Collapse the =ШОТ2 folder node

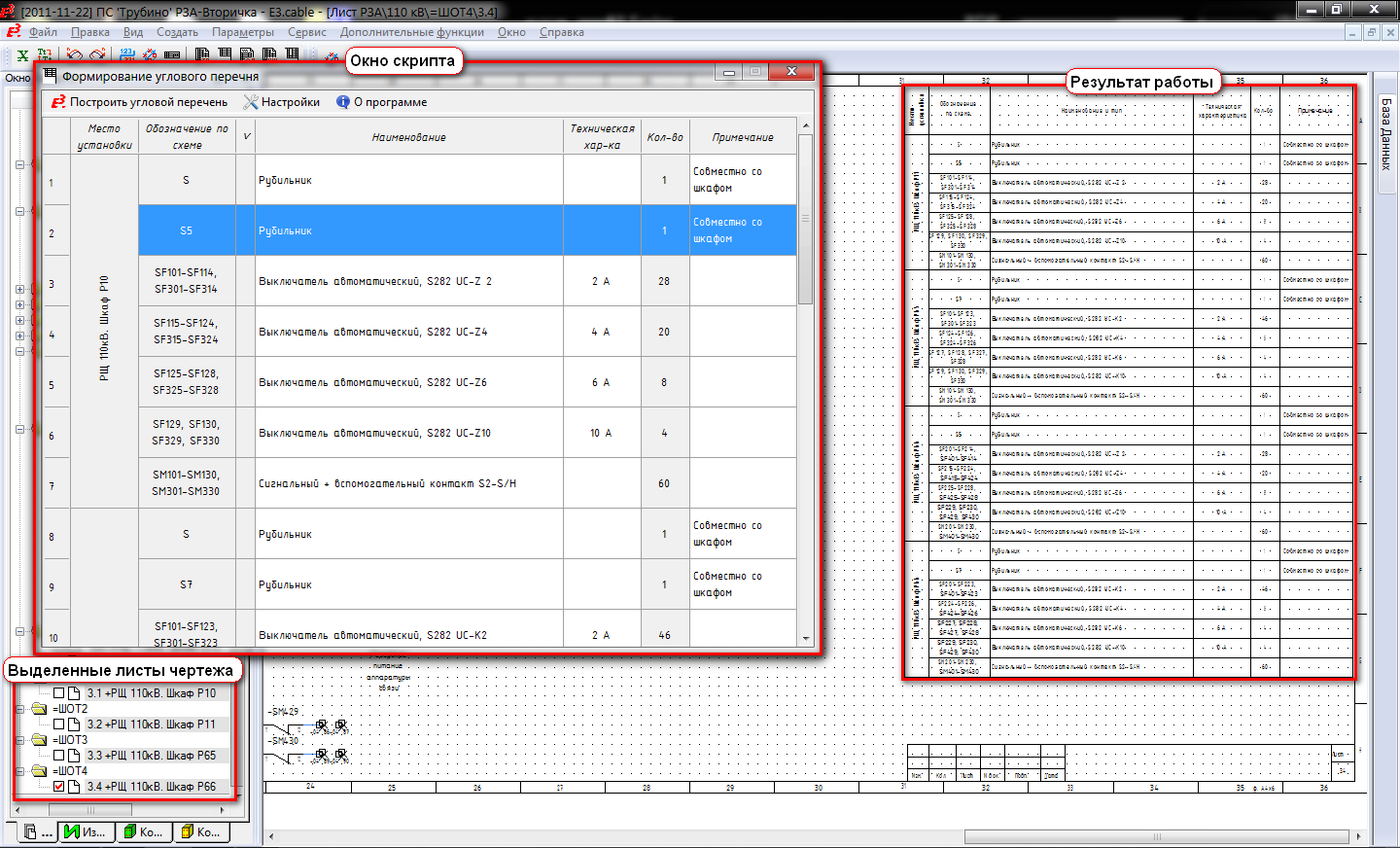click(20, 709)
